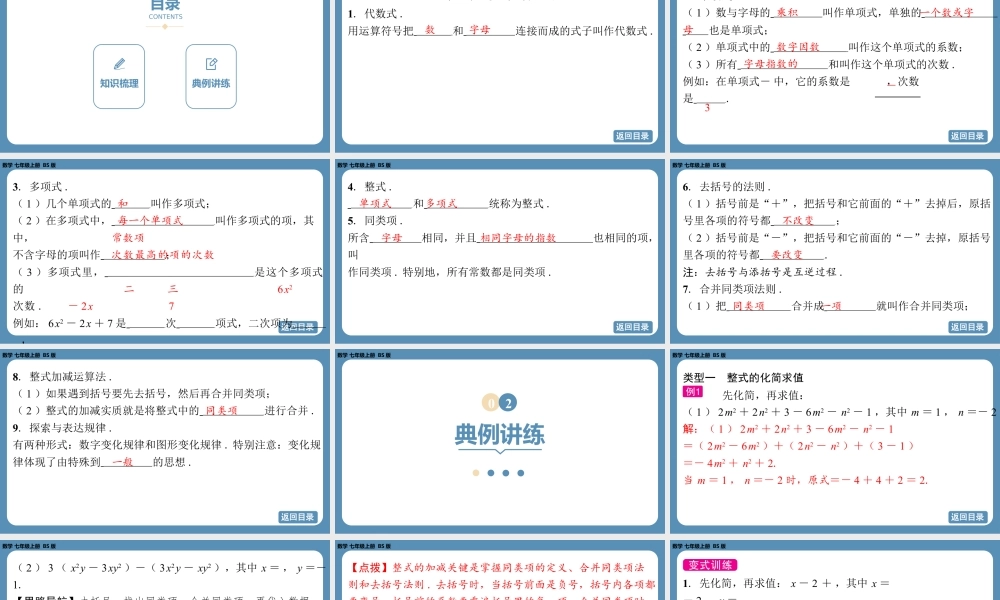The width and height of the screenshot is (1000, 600).
Task: Click the edit icon above 典例讲练
Action: point(211,63)
